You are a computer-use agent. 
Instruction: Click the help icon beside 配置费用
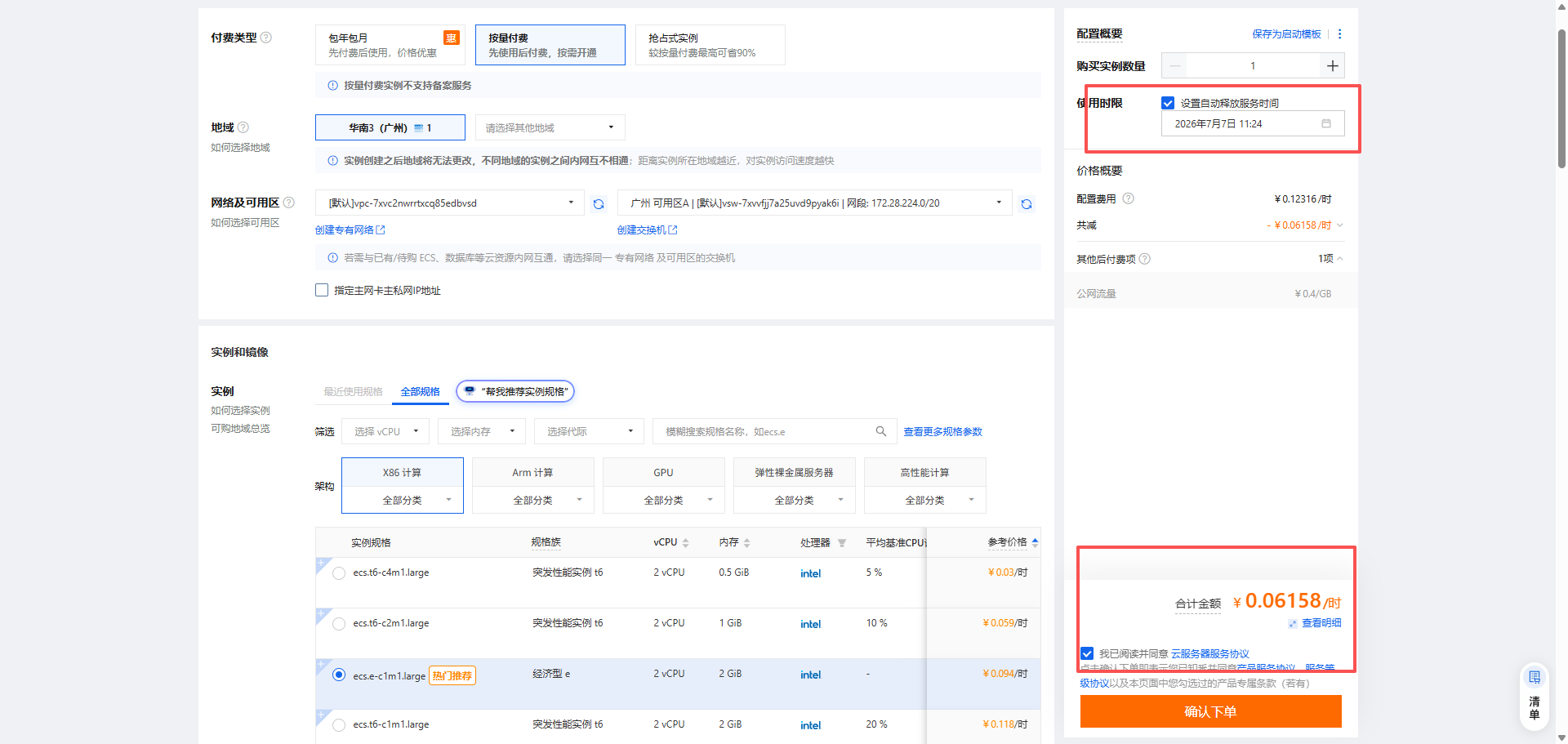click(1129, 198)
